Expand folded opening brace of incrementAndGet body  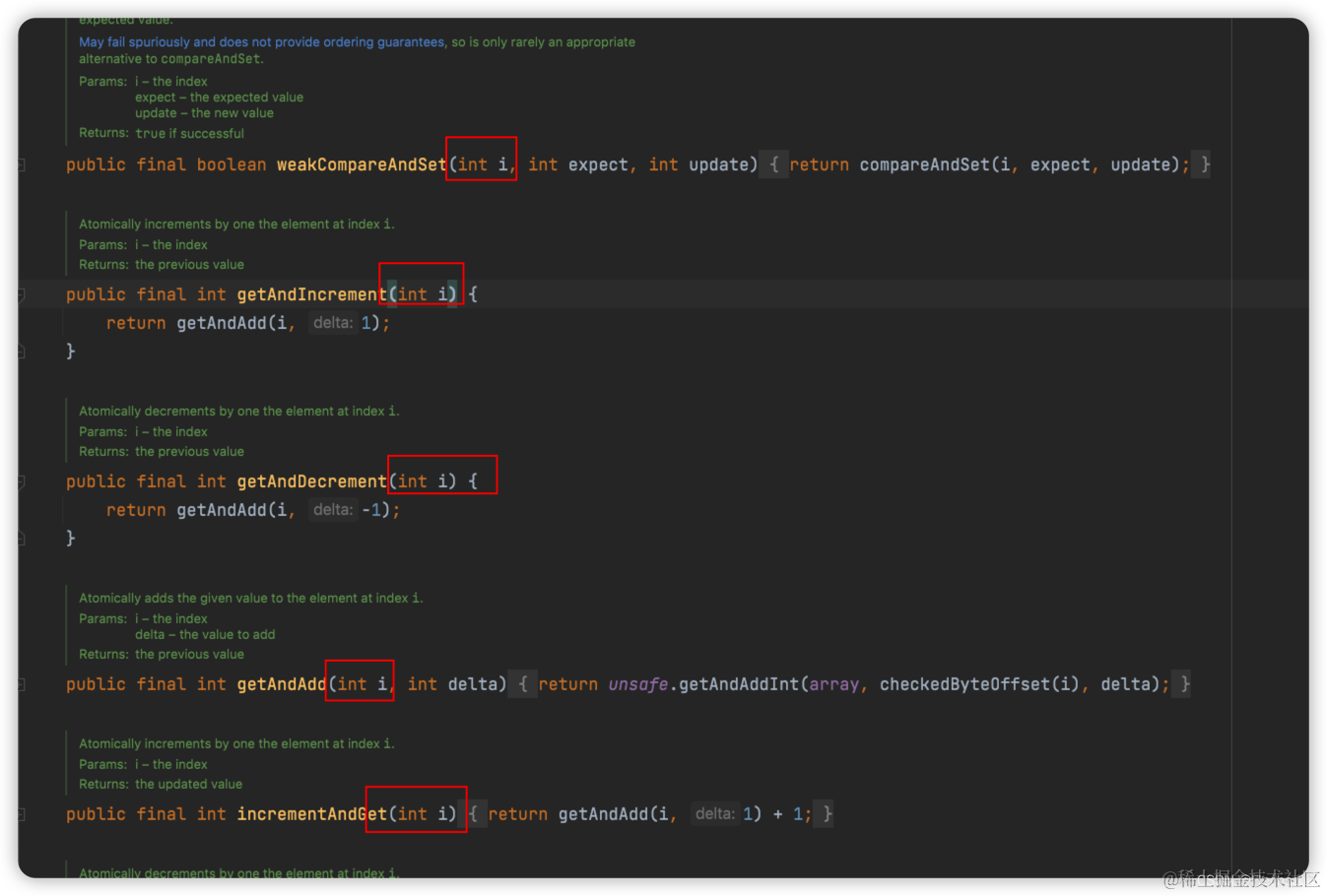[473, 814]
